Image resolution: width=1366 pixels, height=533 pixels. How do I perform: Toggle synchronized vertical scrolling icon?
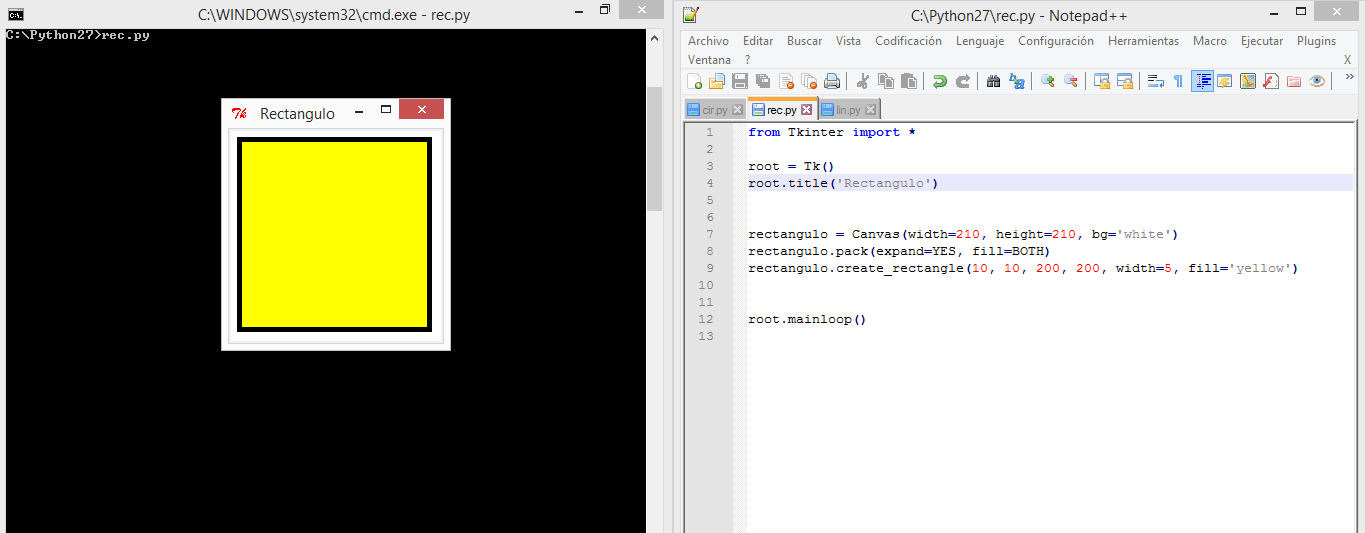pos(1102,82)
